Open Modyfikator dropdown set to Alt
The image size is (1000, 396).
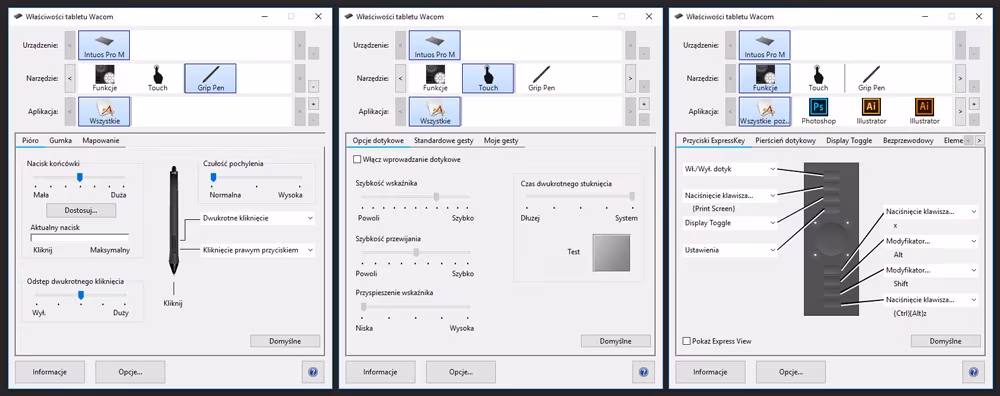930,242
